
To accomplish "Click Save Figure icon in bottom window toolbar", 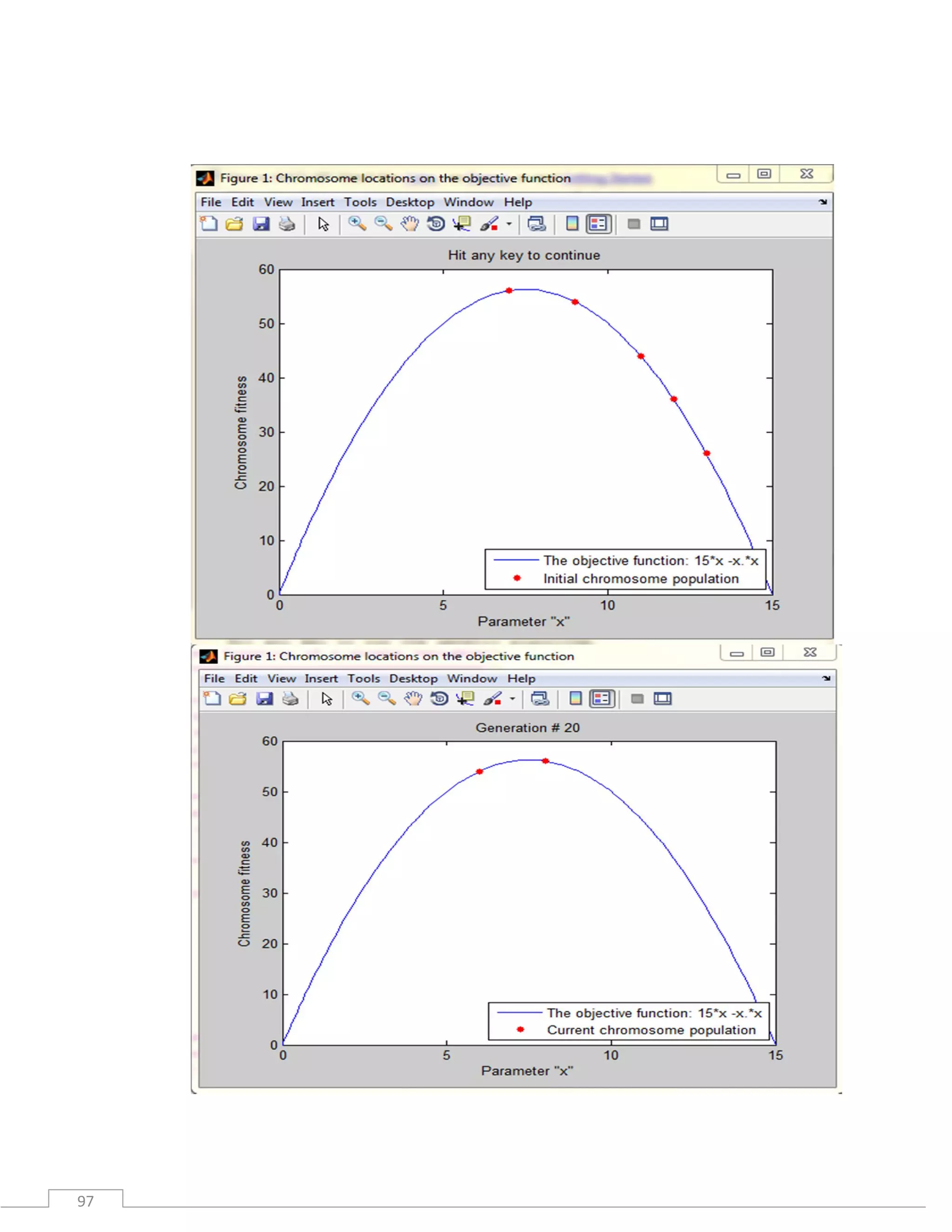I will pos(264,699).
